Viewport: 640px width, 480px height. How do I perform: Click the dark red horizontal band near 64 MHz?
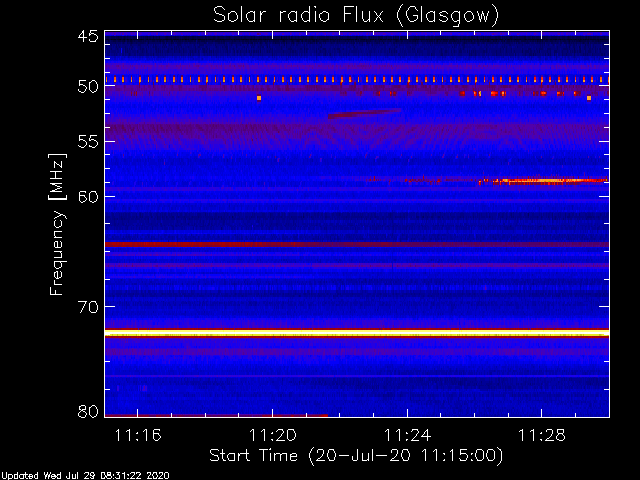[x=357, y=244]
